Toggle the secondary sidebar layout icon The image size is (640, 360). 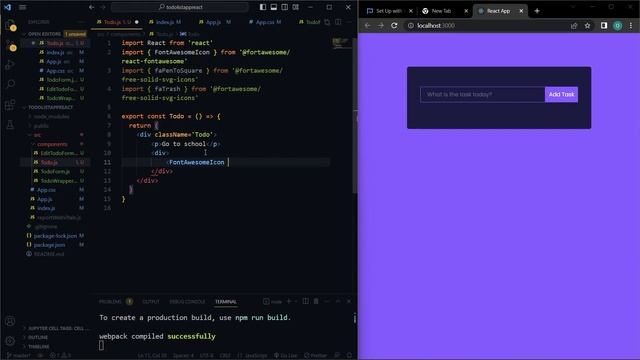[x=285, y=7]
